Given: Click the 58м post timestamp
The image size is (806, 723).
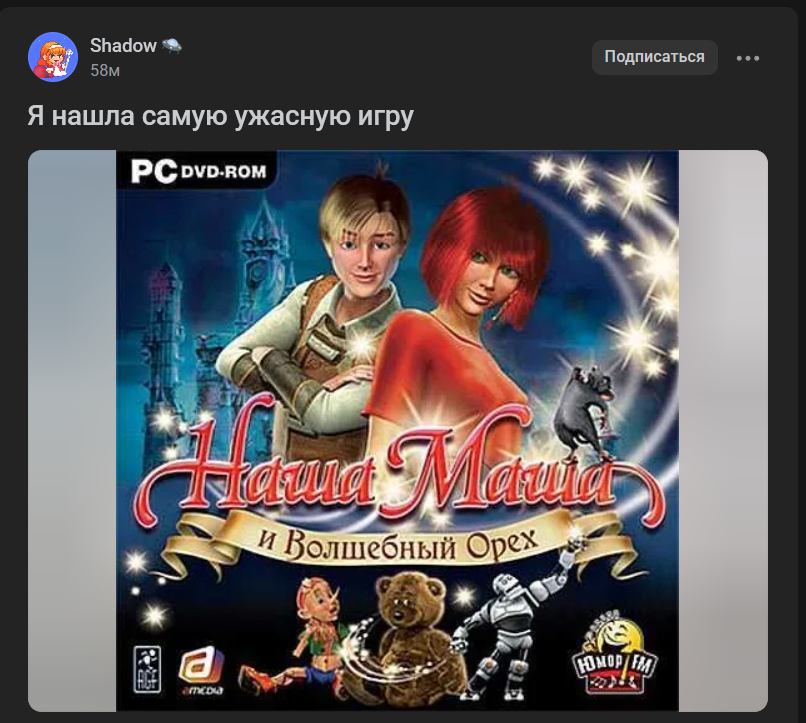Looking at the screenshot, I should [105, 71].
